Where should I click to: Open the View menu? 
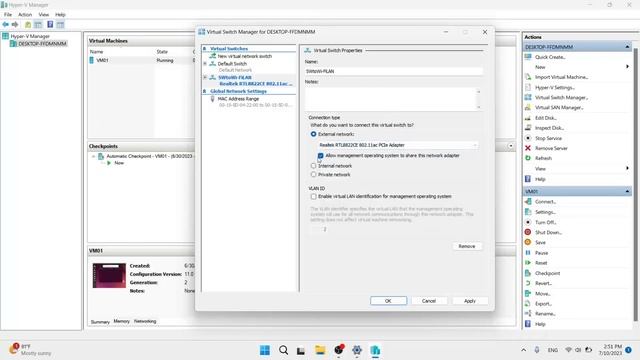pyautogui.click(x=44, y=15)
